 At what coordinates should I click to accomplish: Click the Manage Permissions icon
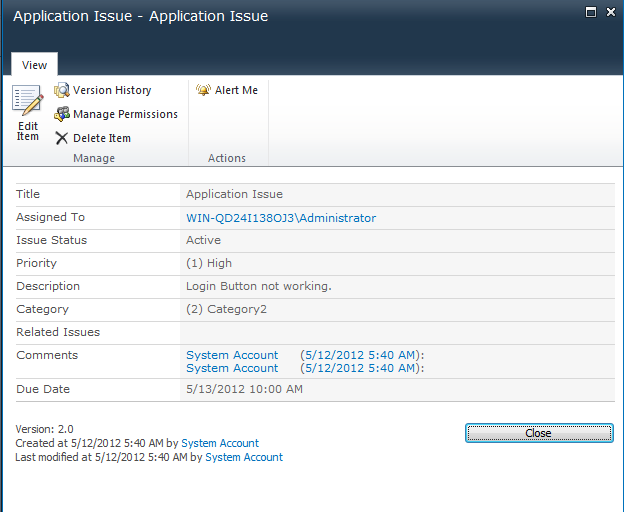[62, 114]
